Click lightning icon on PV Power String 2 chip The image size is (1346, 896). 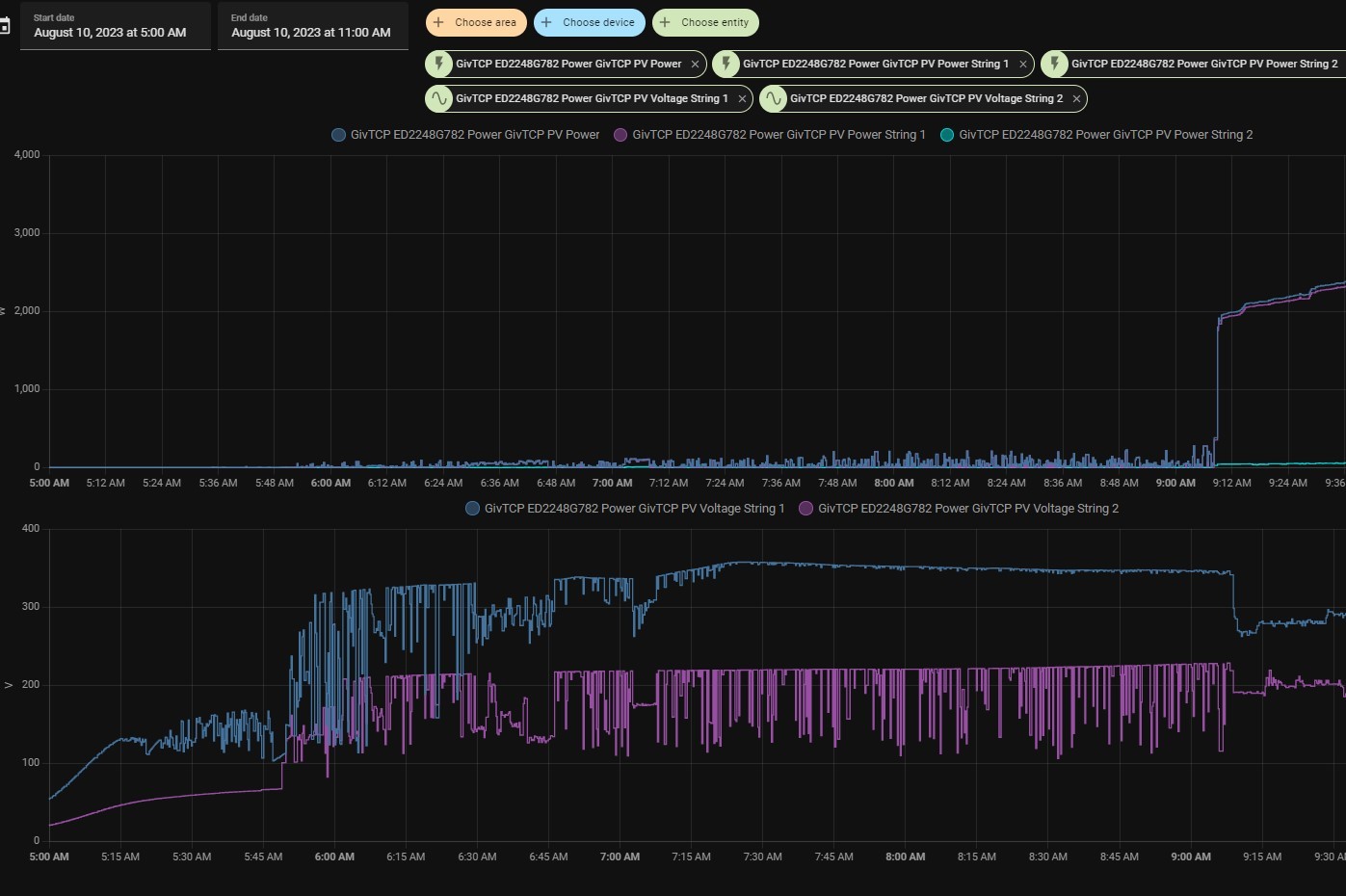(1055, 64)
